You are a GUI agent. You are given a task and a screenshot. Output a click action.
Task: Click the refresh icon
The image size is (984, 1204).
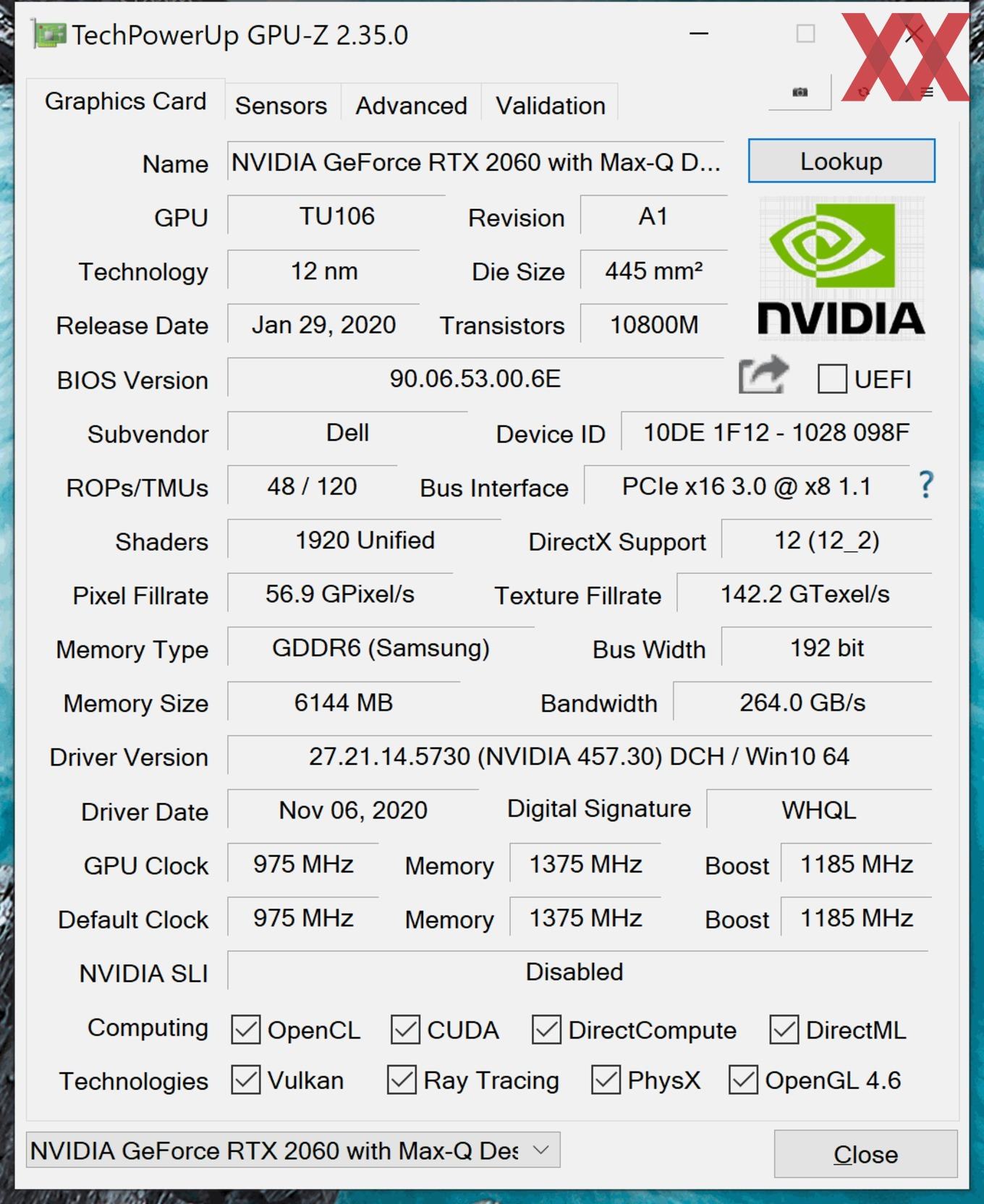(x=863, y=92)
